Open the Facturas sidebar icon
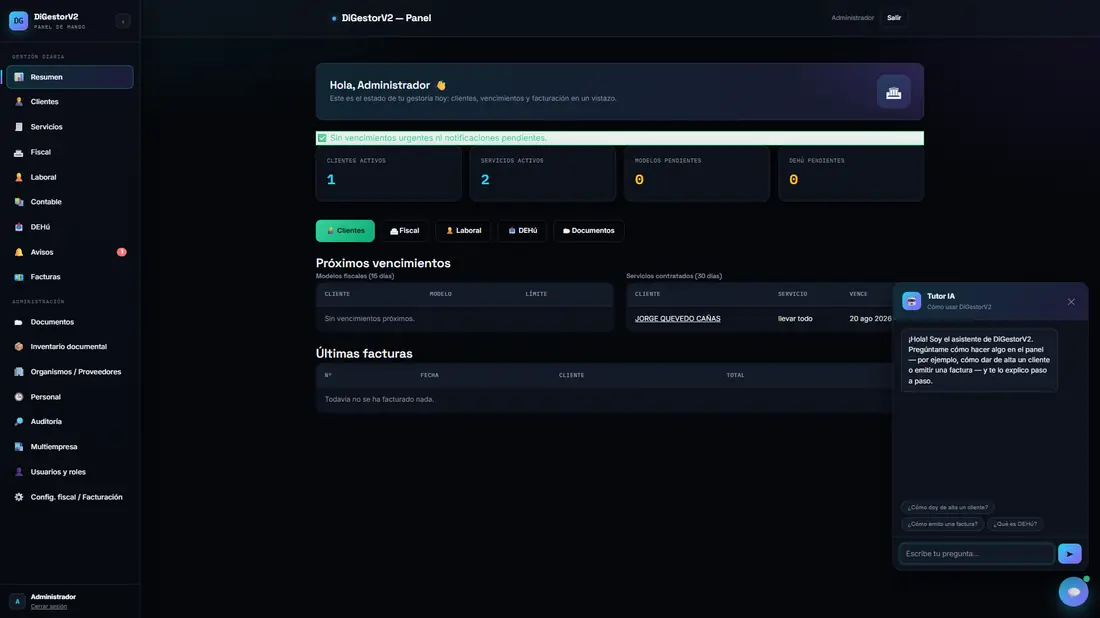 pyautogui.click(x=19, y=277)
